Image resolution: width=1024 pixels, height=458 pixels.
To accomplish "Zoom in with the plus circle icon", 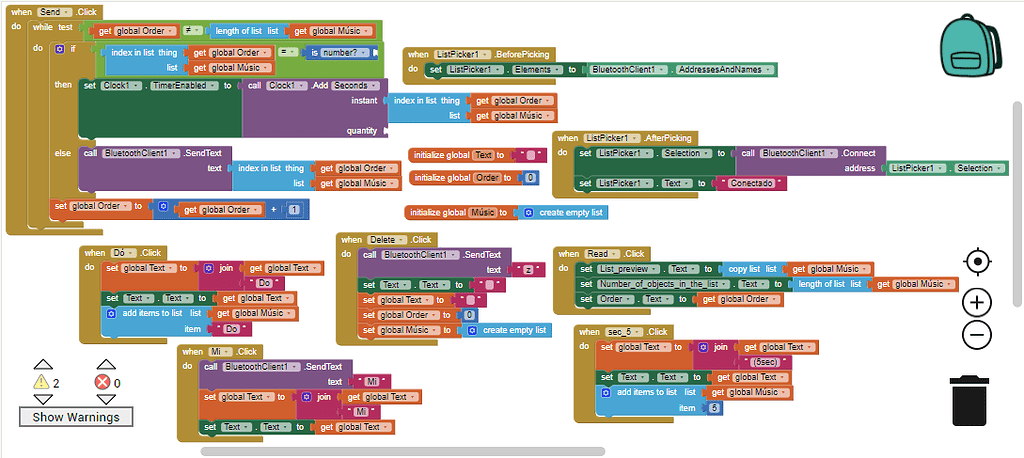I will [x=977, y=302].
